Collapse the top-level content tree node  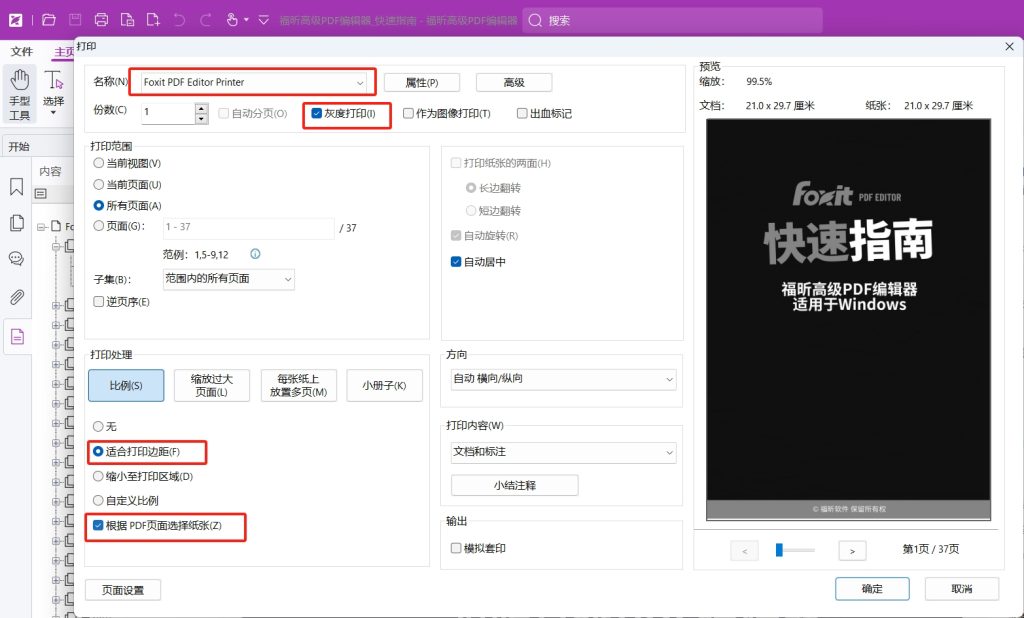click(x=41, y=227)
